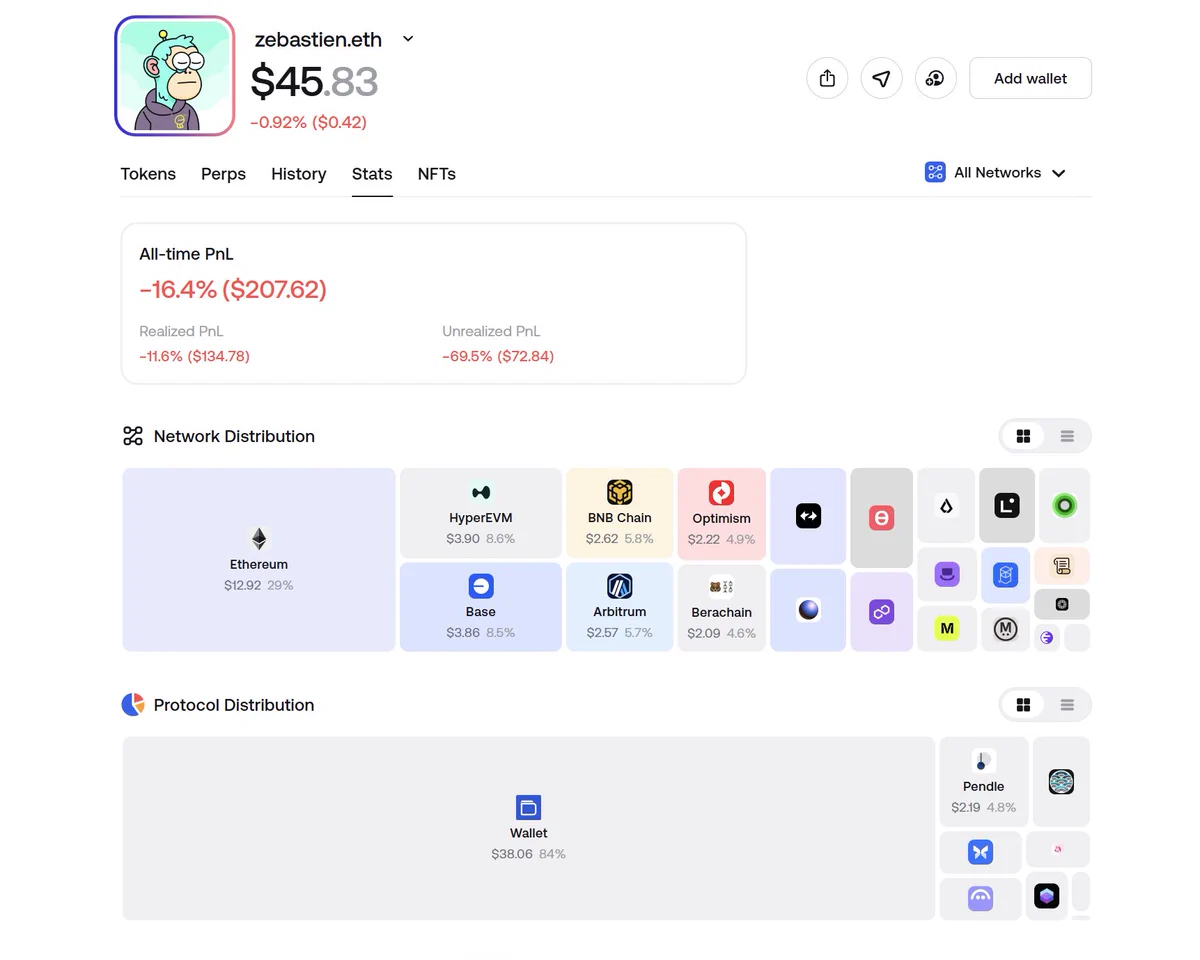Open the Wallet protocol tile
1200x960 pixels.
pos(528,828)
